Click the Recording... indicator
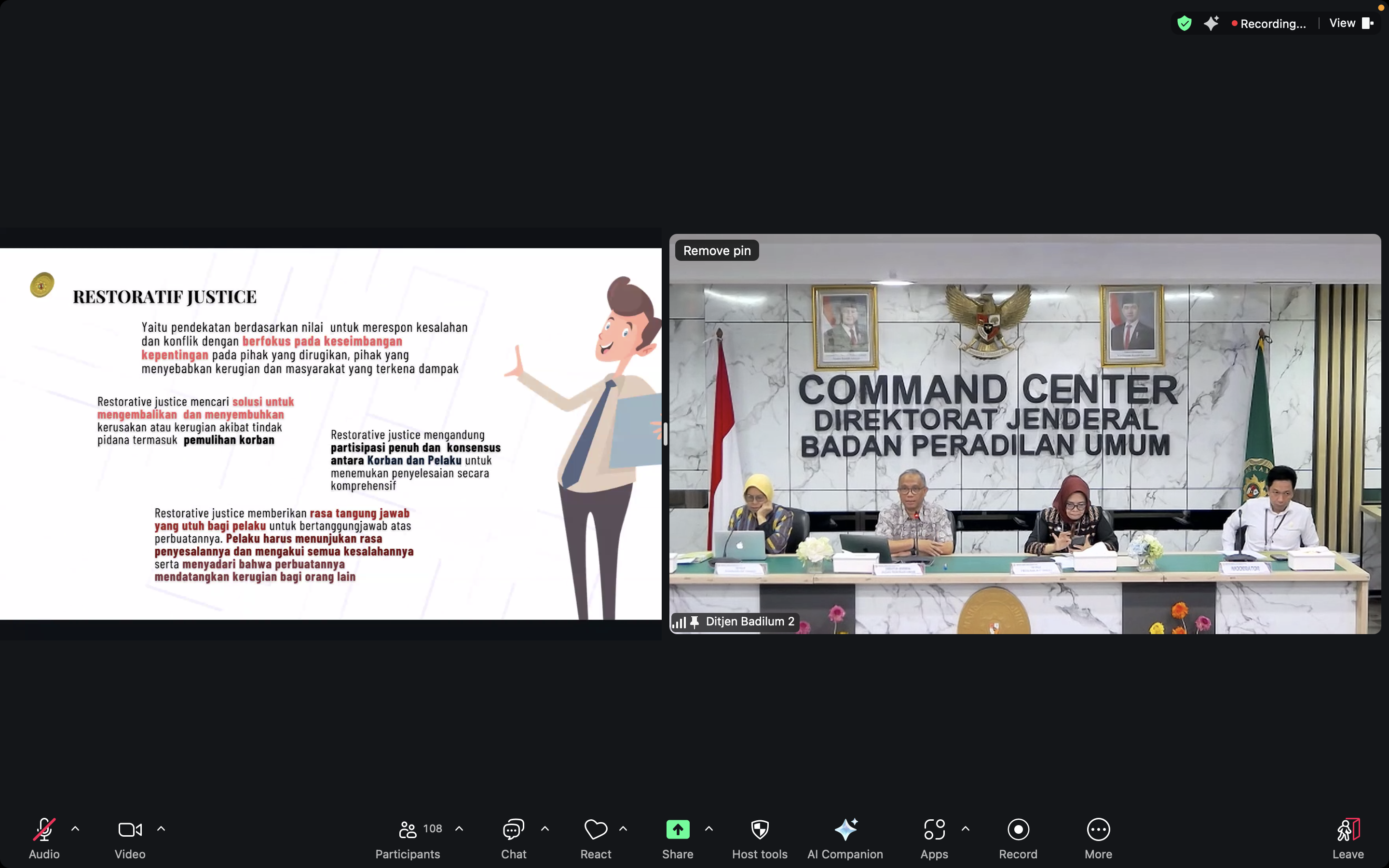 (1268, 24)
